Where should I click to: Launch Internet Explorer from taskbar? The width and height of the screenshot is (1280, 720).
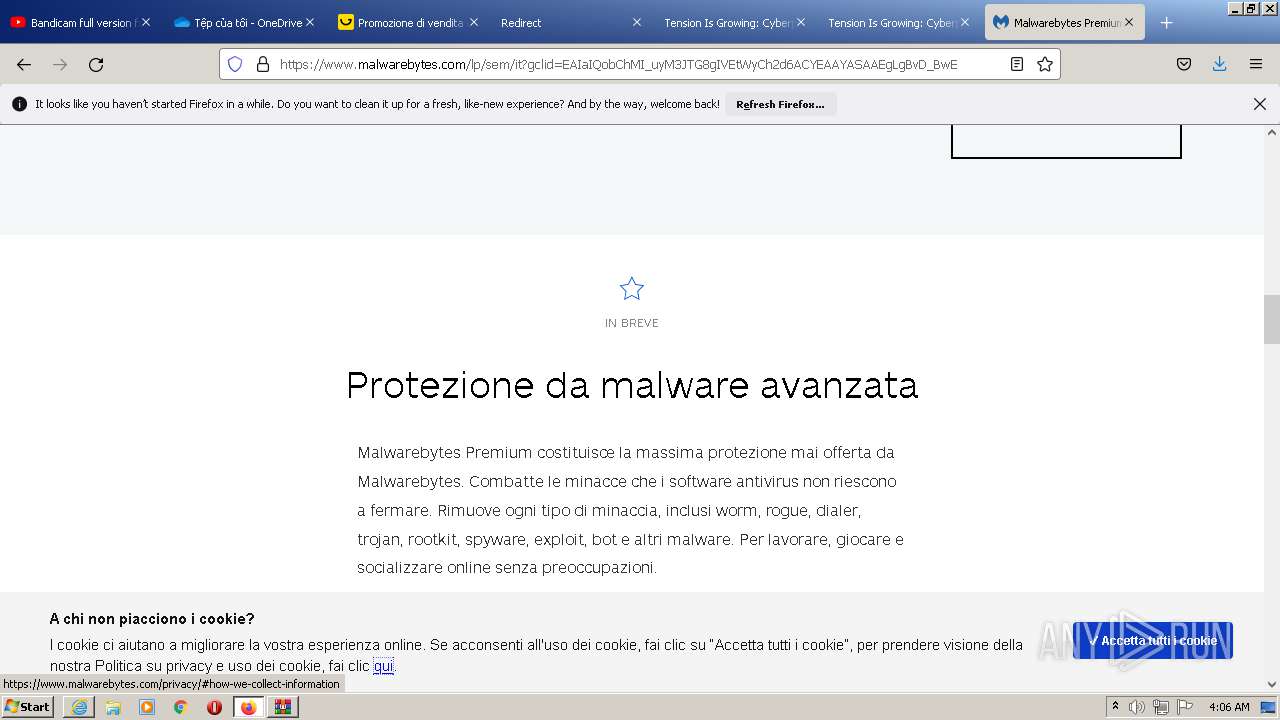79,707
